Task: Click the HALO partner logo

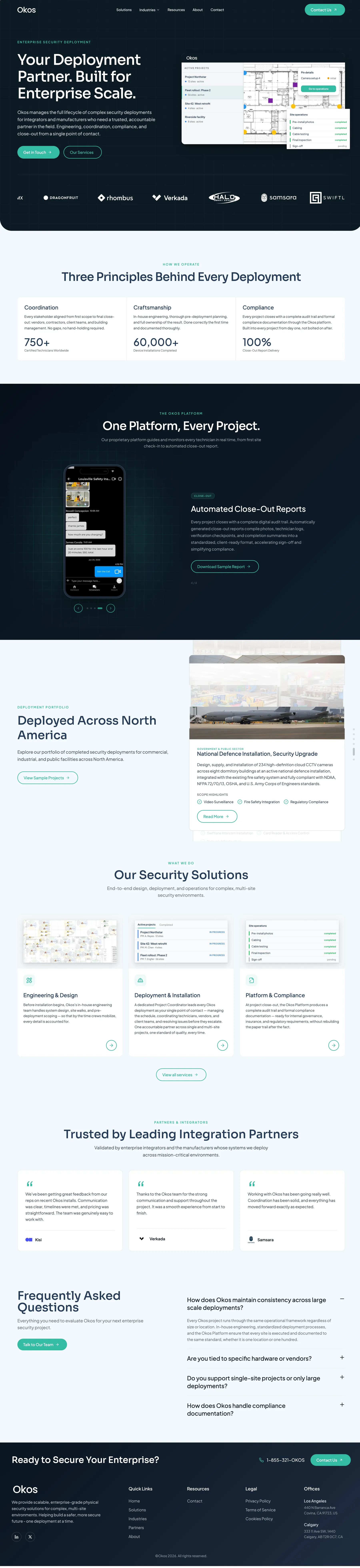Action: pos(224,198)
